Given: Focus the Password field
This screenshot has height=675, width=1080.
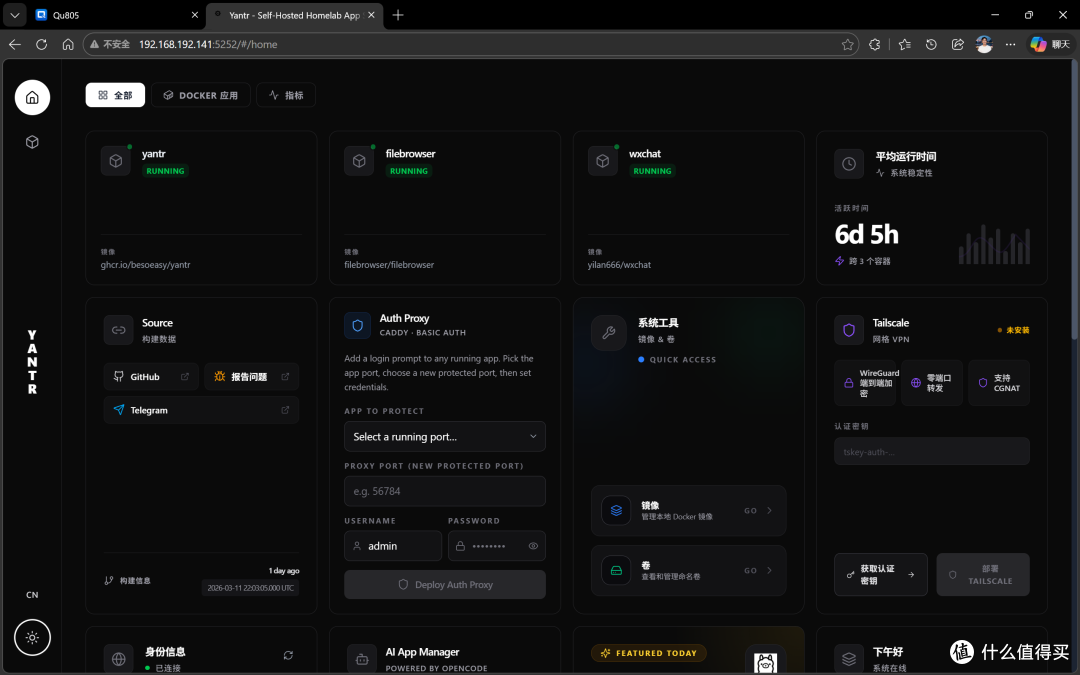Looking at the screenshot, I should 497,546.
